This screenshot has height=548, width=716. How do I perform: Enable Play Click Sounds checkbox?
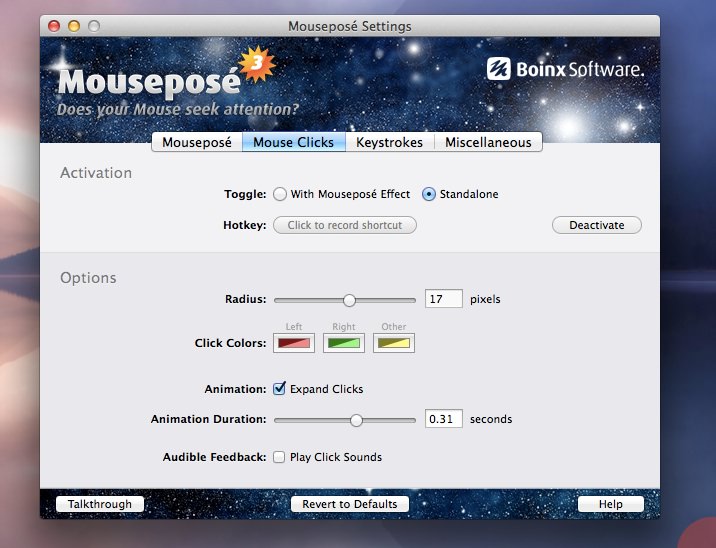click(279, 457)
